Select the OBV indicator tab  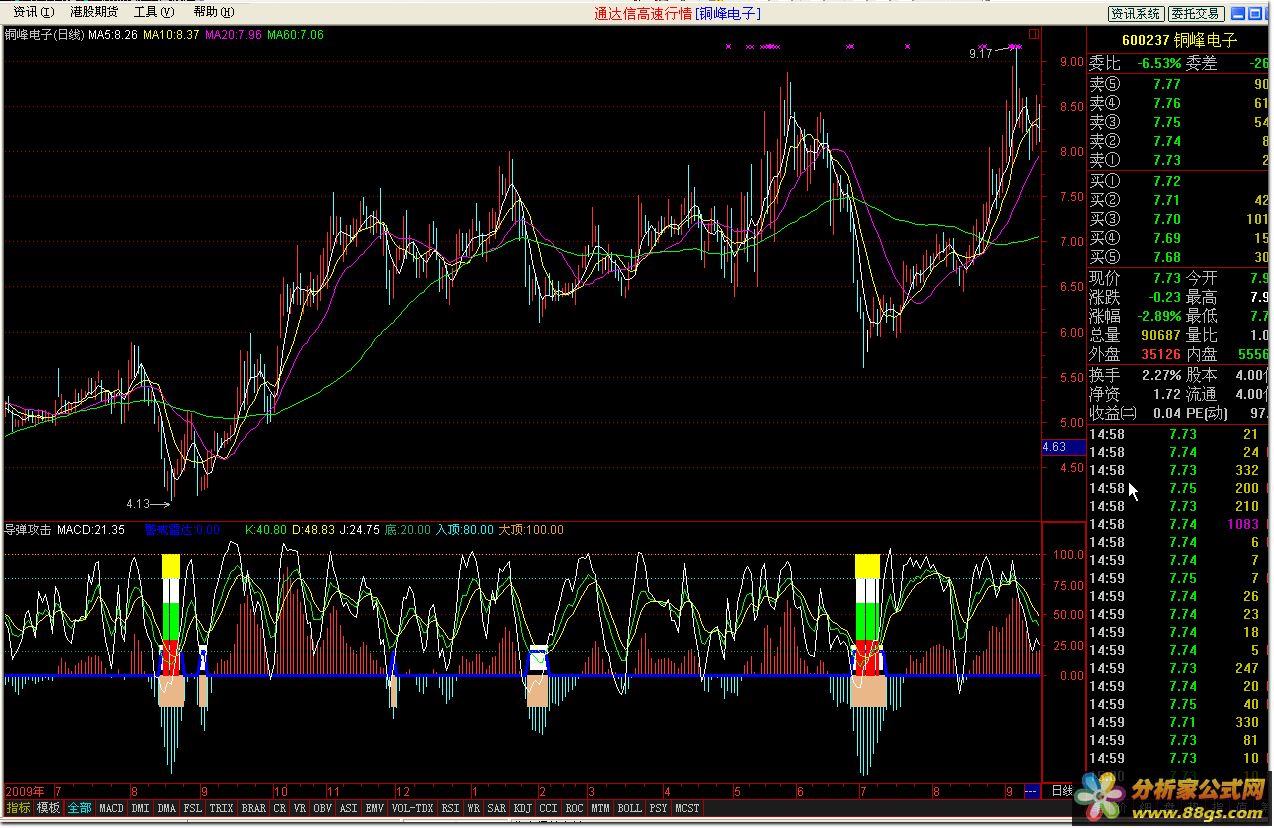(323, 808)
